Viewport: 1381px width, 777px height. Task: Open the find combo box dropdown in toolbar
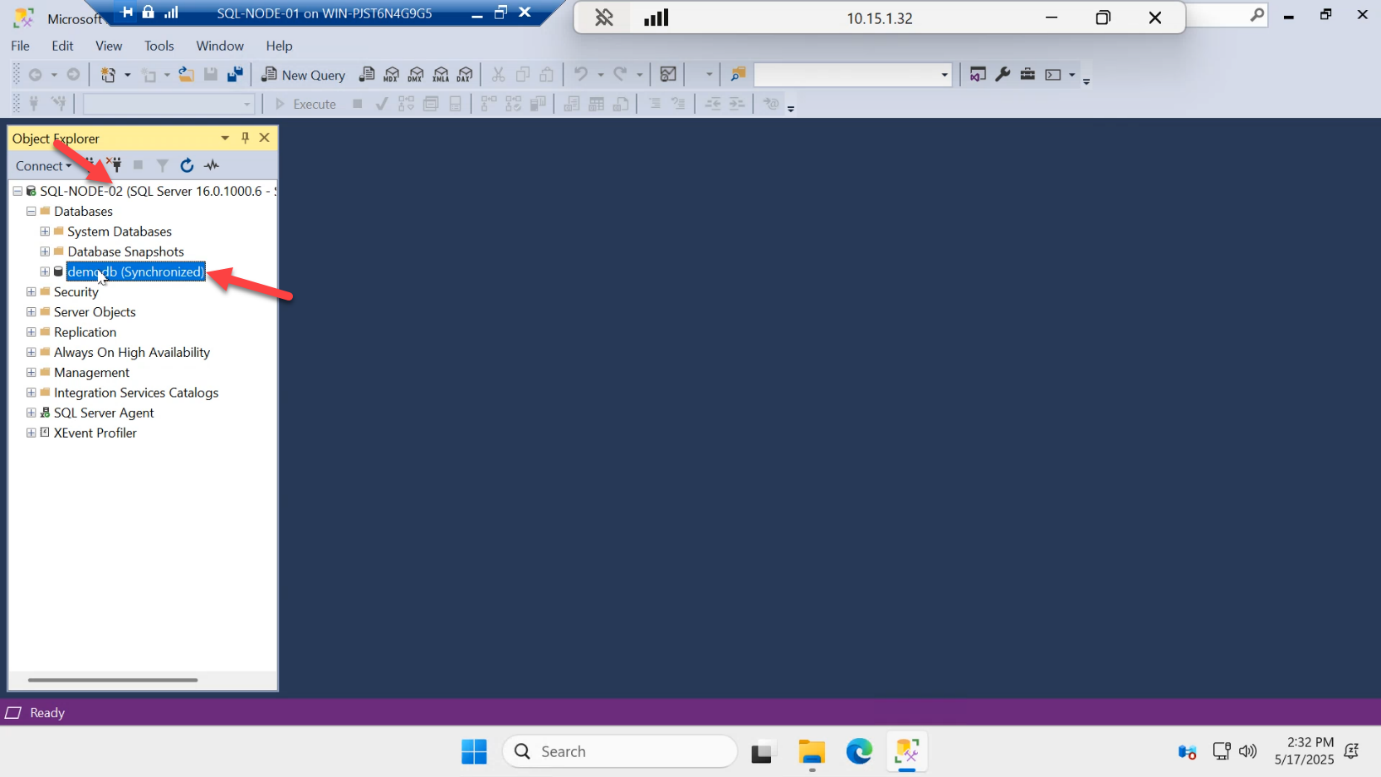tap(944, 75)
